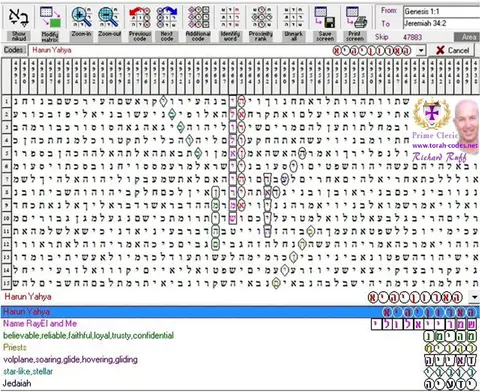Click matrix row number 15 header
This screenshot has height=392, width=480.
(6, 283)
